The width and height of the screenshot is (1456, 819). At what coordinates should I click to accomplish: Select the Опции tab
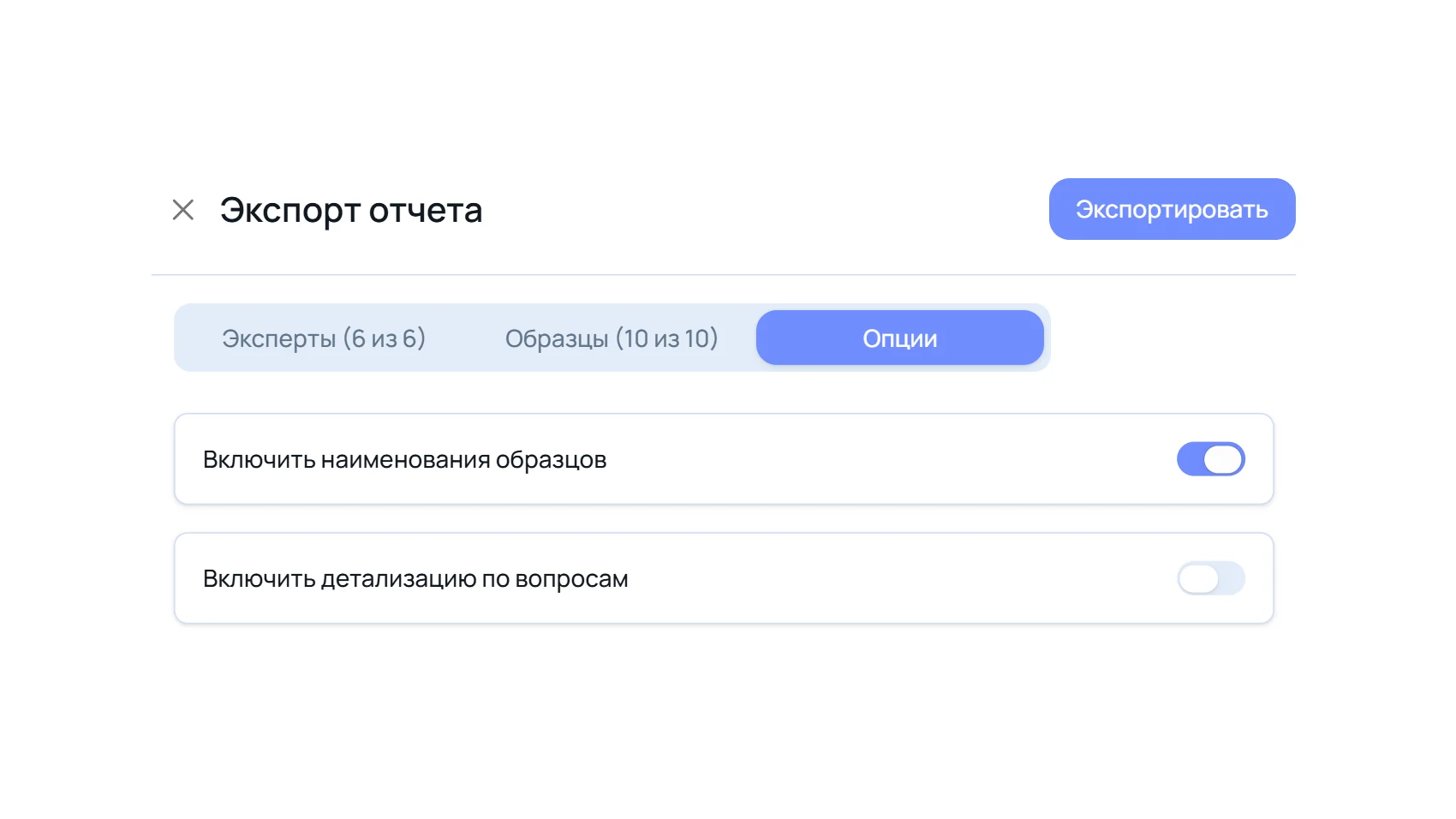pyautogui.click(x=899, y=338)
